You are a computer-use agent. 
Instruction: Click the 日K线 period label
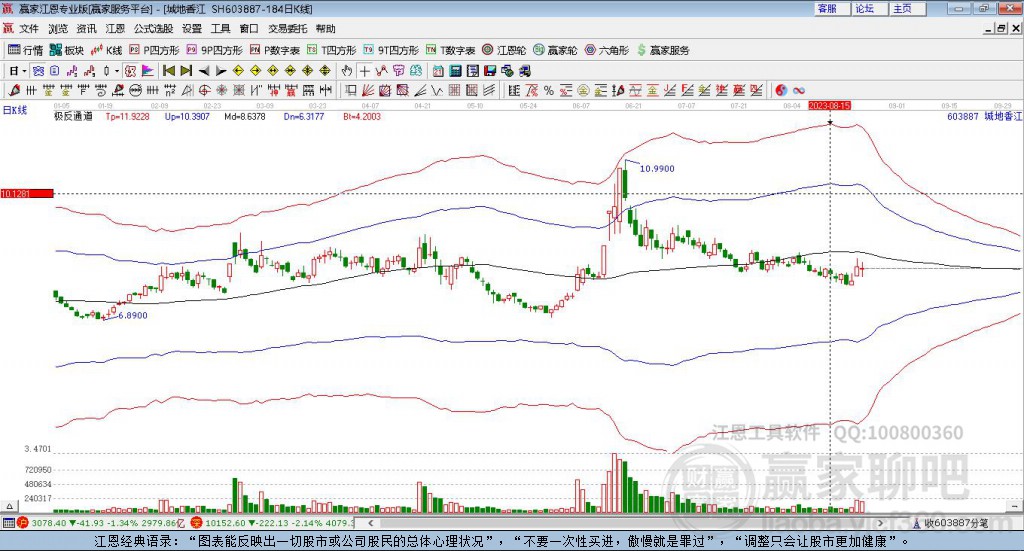pyautogui.click(x=15, y=110)
